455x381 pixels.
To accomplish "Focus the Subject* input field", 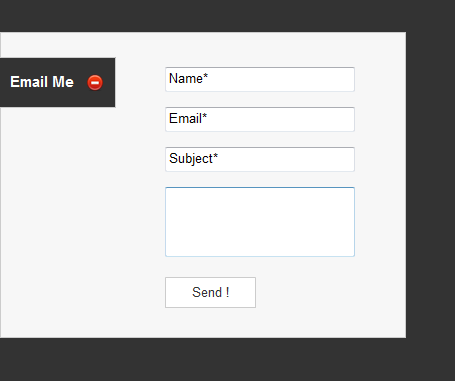I will 260,159.
